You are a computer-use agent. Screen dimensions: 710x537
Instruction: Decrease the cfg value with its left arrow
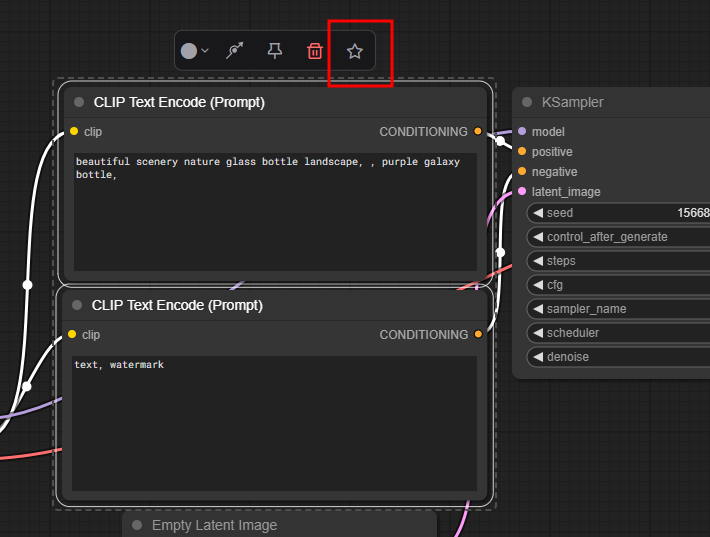click(537, 285)
